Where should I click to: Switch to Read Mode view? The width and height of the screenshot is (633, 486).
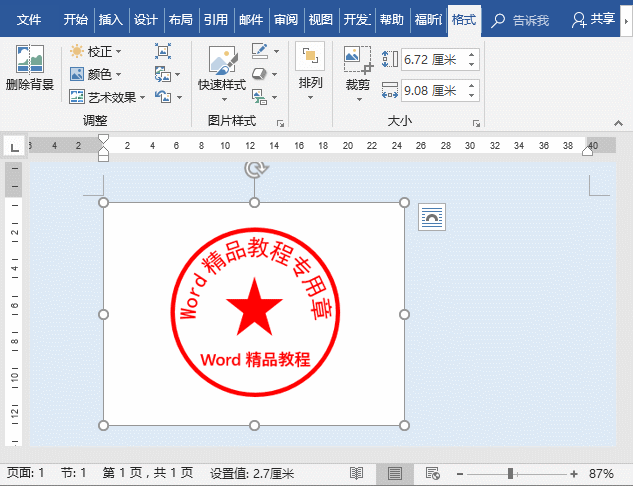coord(356,473)
